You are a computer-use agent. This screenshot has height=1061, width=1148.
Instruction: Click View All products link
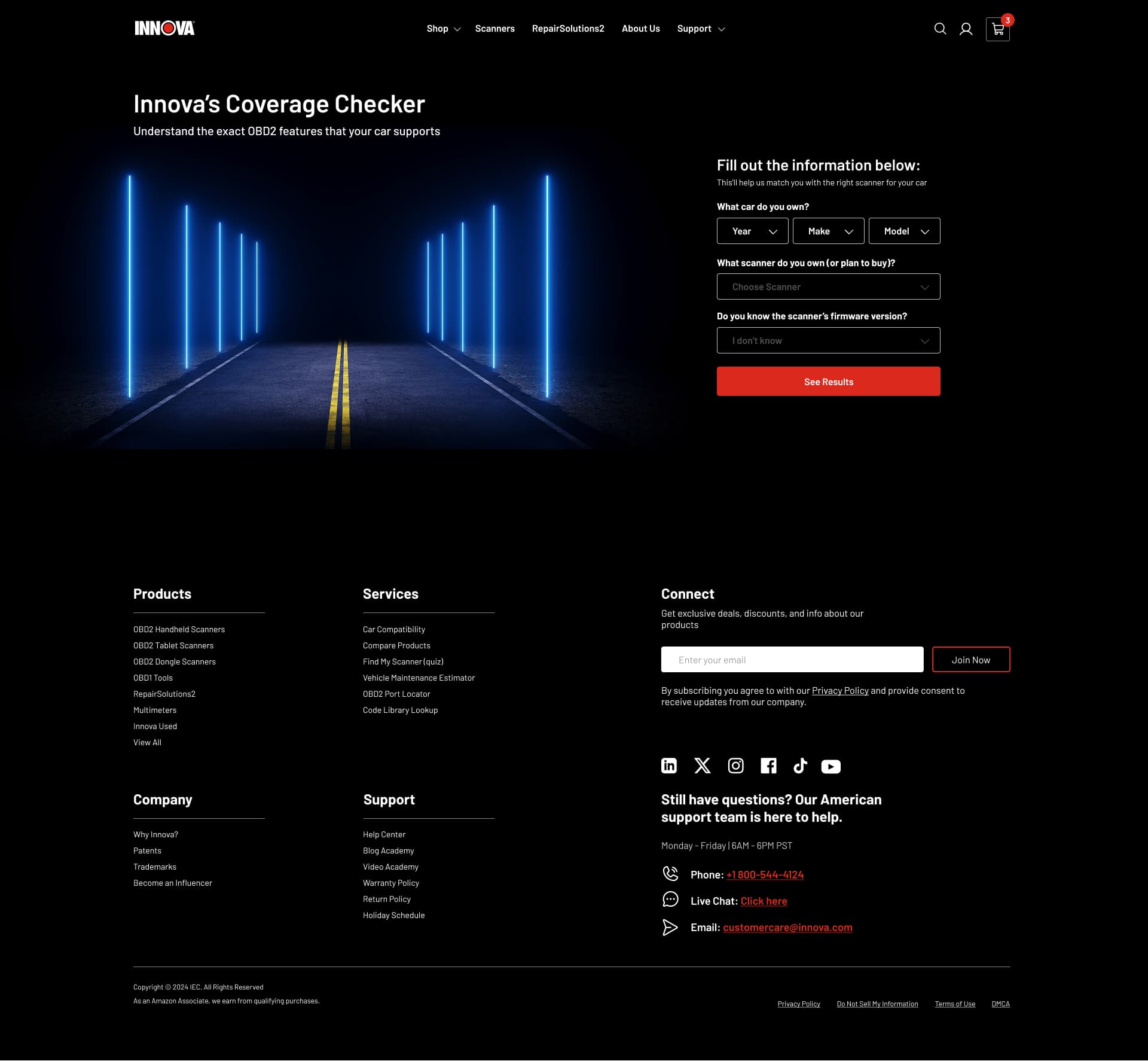coord(147,742)
